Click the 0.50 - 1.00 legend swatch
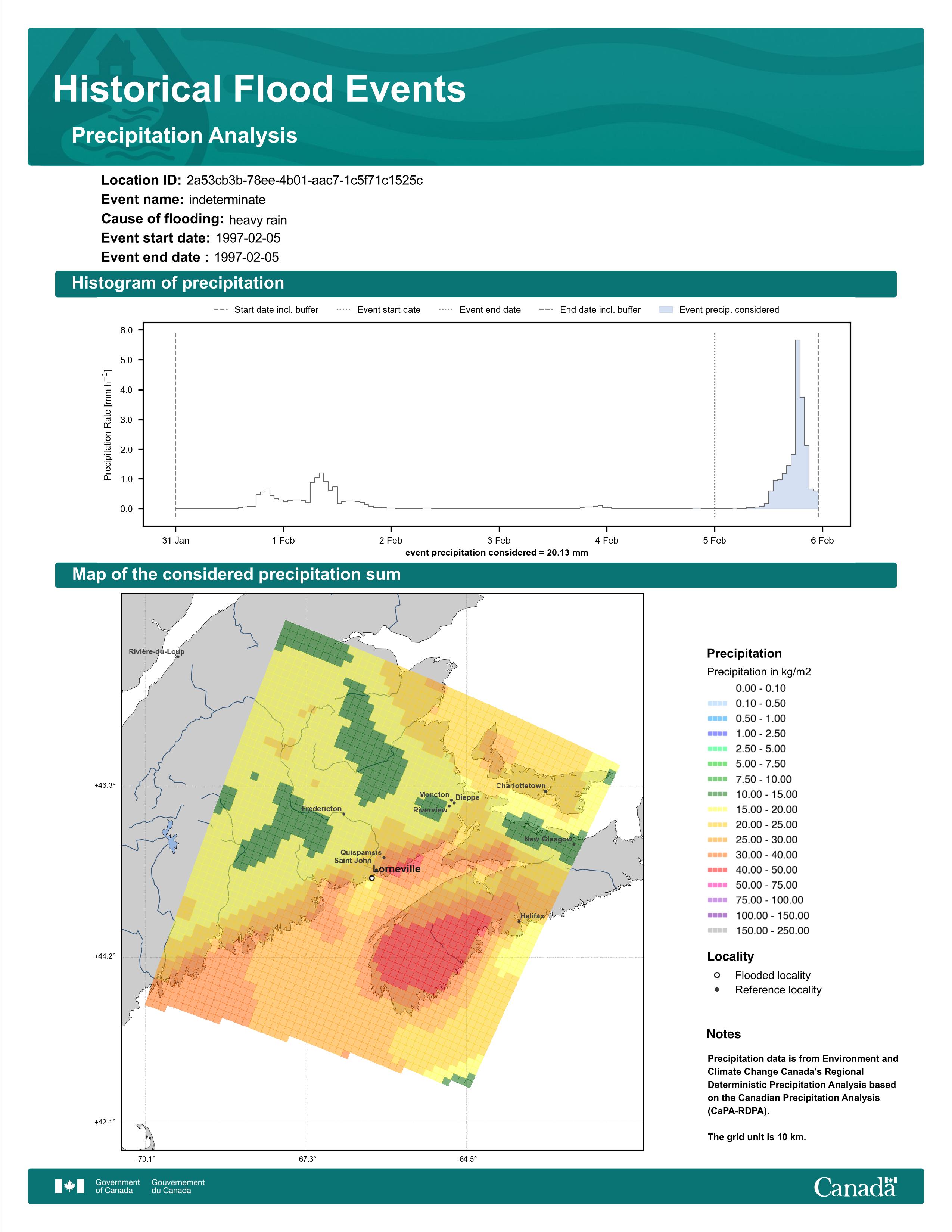 pos(718,719)
